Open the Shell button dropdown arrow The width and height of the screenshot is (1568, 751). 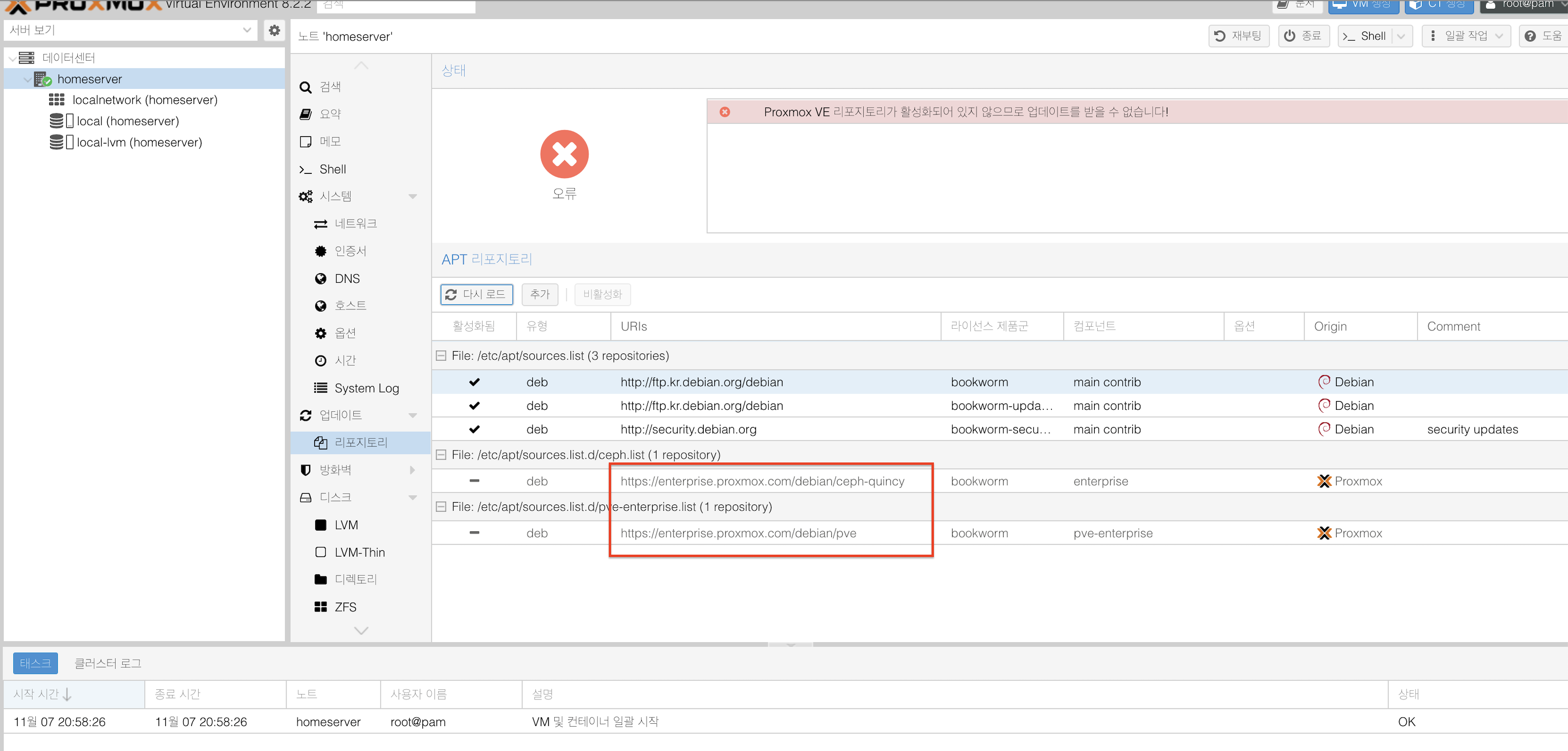coord(1402,36)
